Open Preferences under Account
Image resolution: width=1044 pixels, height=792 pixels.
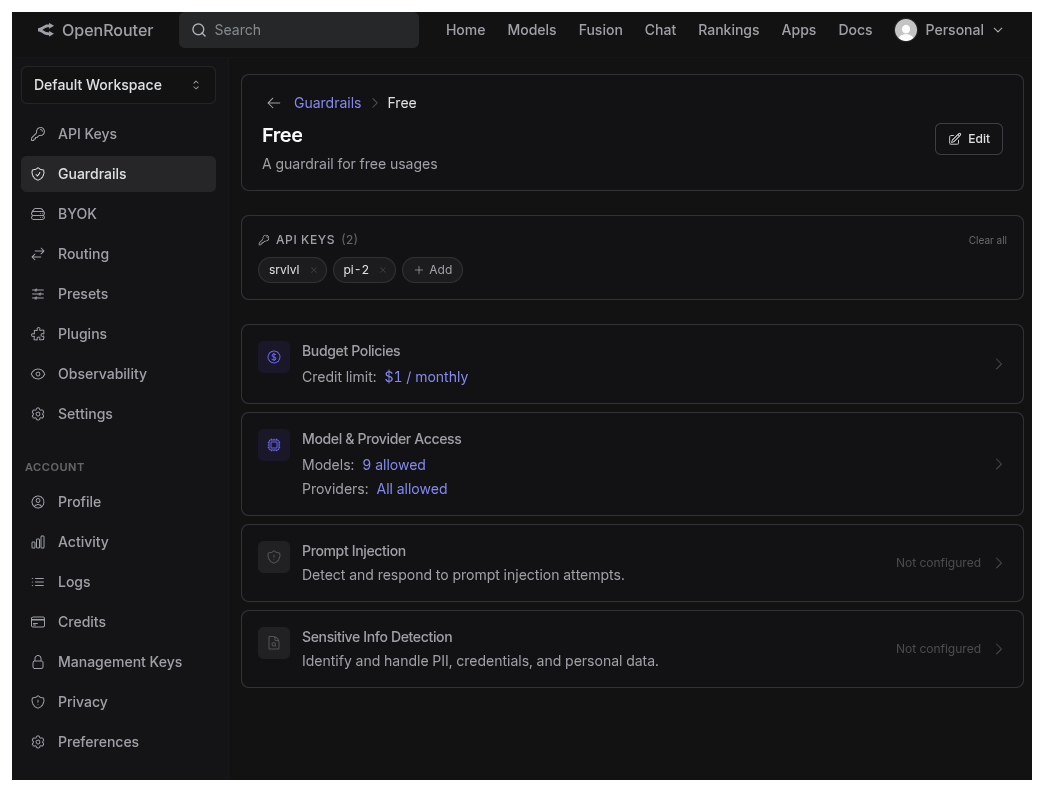point(119,741)
